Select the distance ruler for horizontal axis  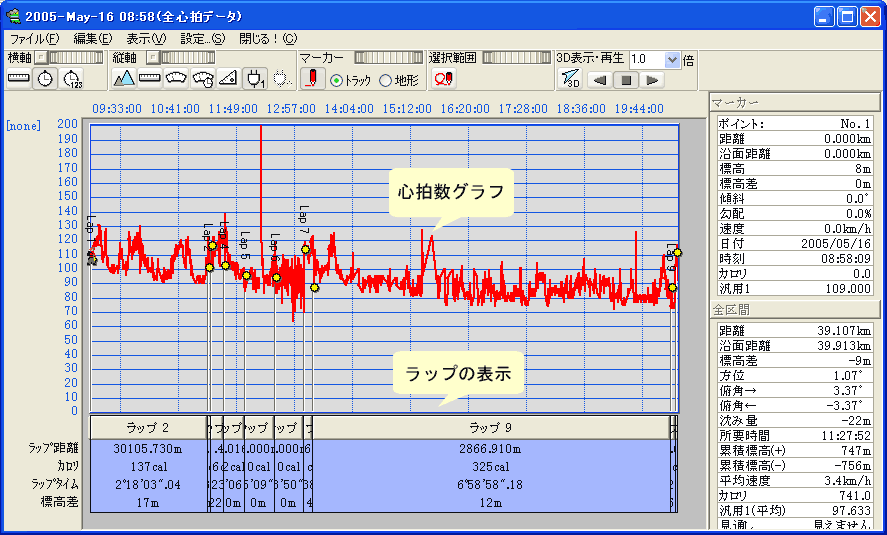pyautogui.click(x=19, y=79)
